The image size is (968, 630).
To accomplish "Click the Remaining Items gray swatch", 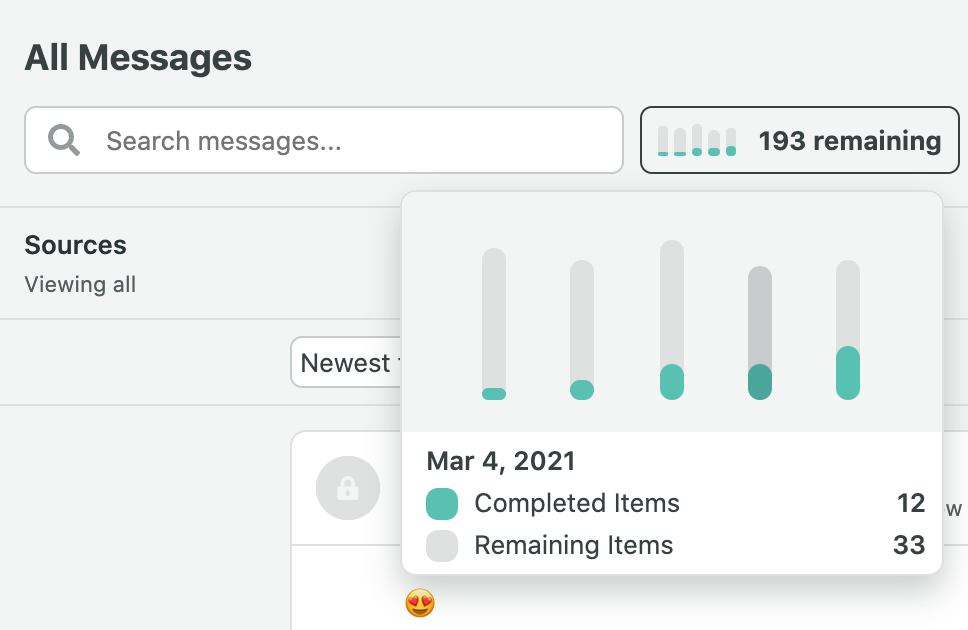I will click(x=442, y=545).
